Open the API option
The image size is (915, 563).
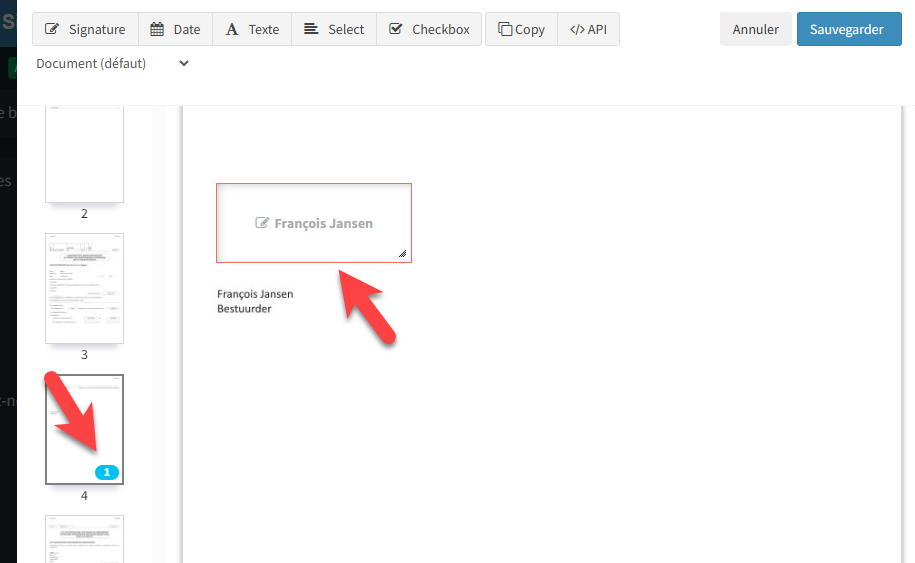tap(588, 29)
